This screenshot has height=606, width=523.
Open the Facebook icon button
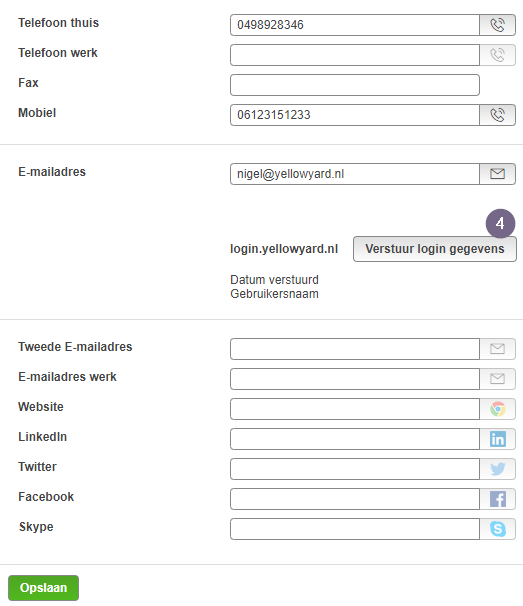coord(497,499)
